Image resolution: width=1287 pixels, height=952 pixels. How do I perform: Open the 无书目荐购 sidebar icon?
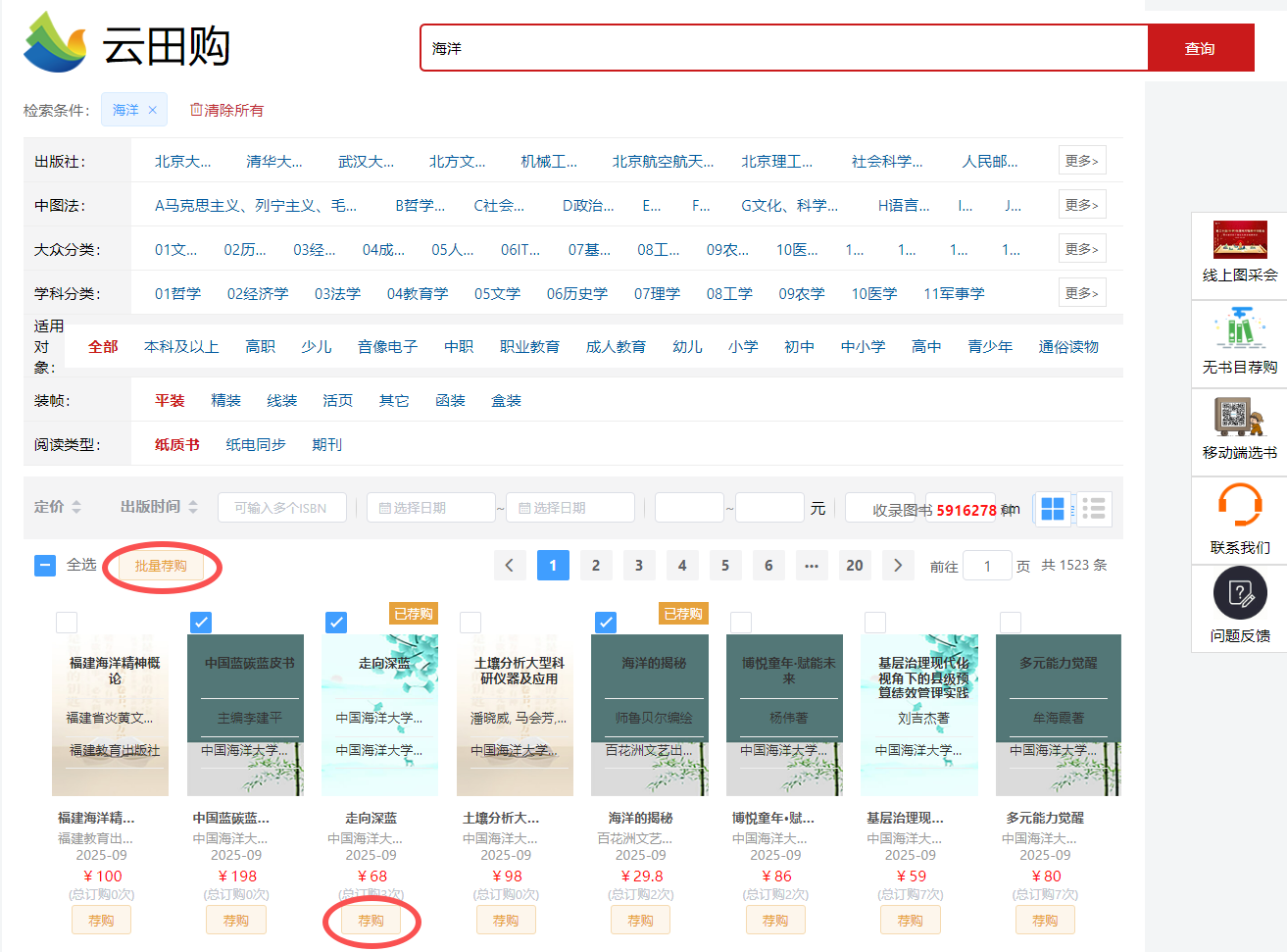point(1240,329)
